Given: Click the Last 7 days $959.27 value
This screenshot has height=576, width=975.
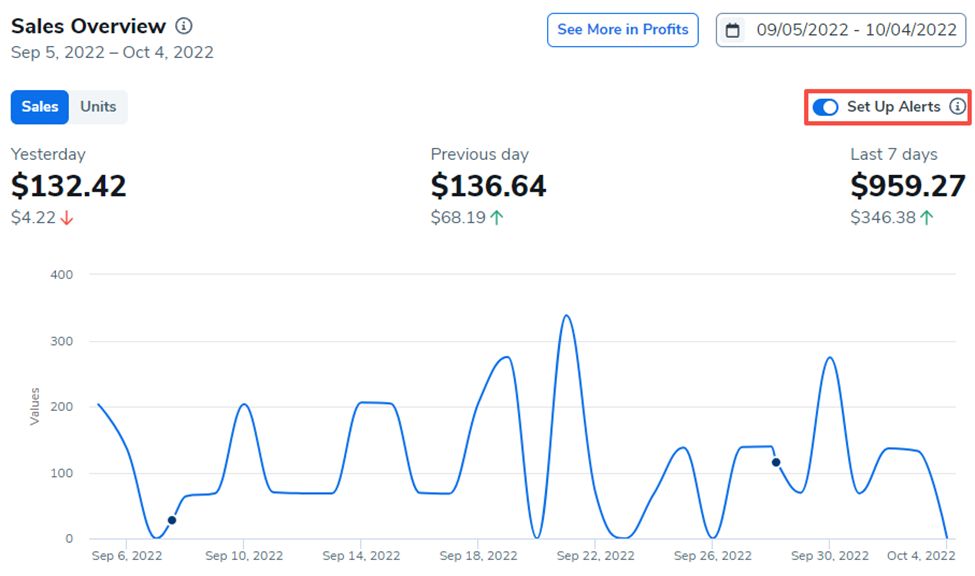Looking at the screenshot, I should (x=908, y=186).
